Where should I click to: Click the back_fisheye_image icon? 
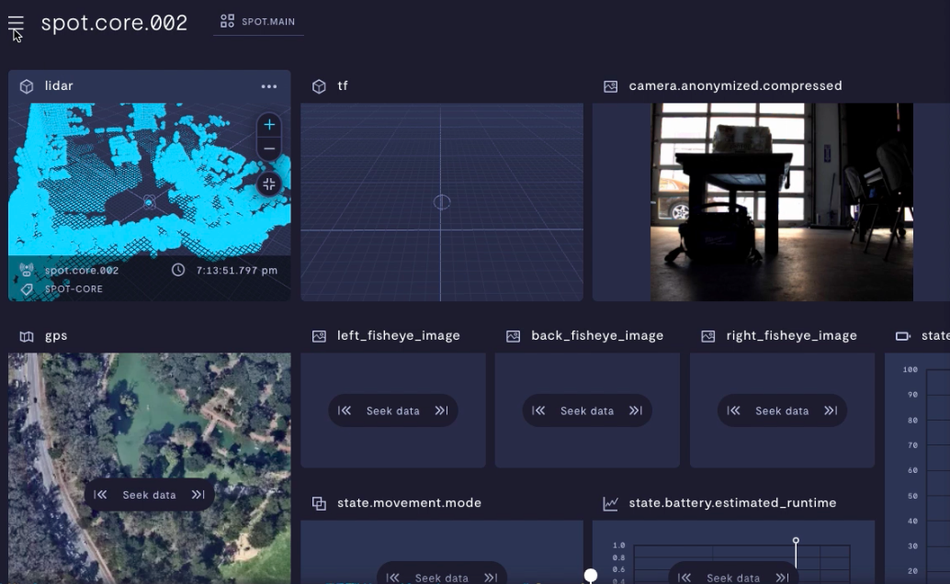coord(513,336)
